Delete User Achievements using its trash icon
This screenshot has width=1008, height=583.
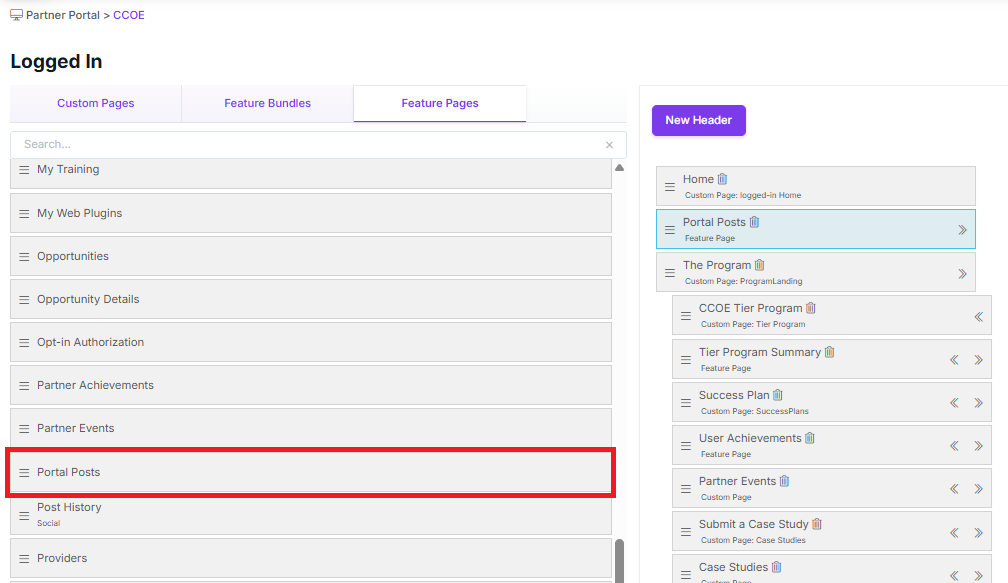click(x=809, y=437)
